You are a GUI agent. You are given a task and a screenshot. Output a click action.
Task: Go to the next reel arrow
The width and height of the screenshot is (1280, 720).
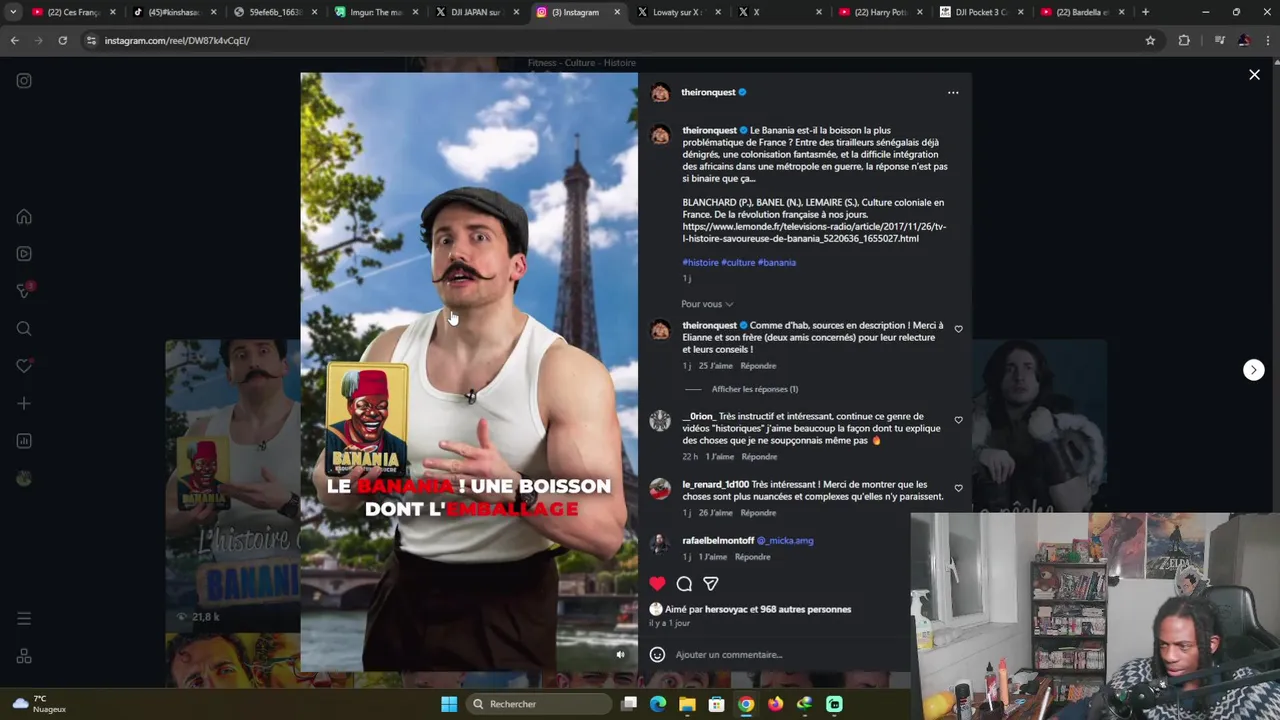coord(1253,370)
